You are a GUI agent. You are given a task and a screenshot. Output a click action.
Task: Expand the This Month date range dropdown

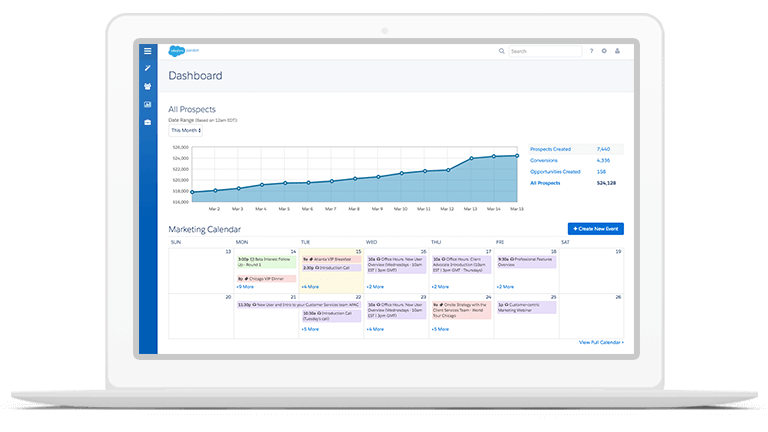pos(186,130)
